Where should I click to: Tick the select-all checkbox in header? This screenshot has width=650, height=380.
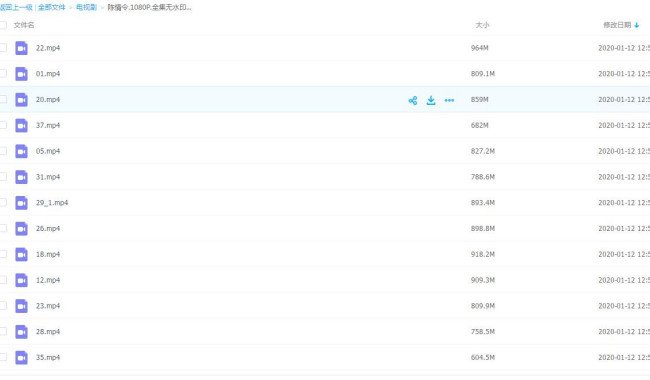pyautogui.click(x=3, y=25)
